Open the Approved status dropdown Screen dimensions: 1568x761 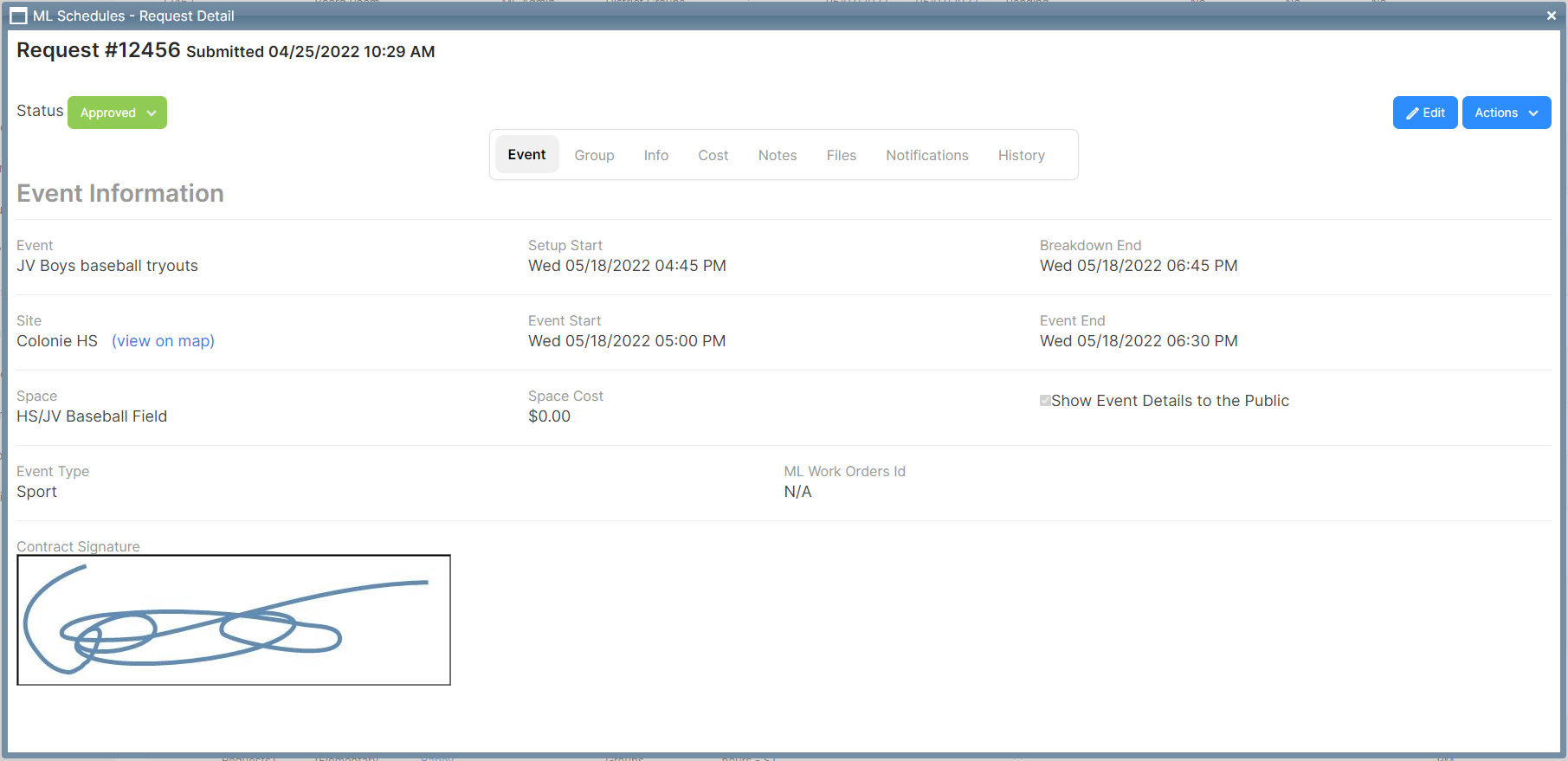117,113
